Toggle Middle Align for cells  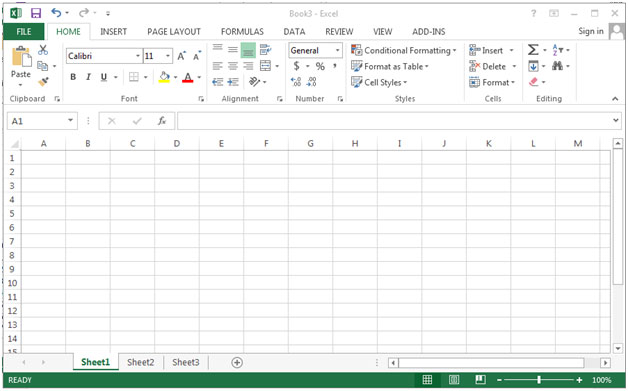pyautogui.click(x=233, y=50)
